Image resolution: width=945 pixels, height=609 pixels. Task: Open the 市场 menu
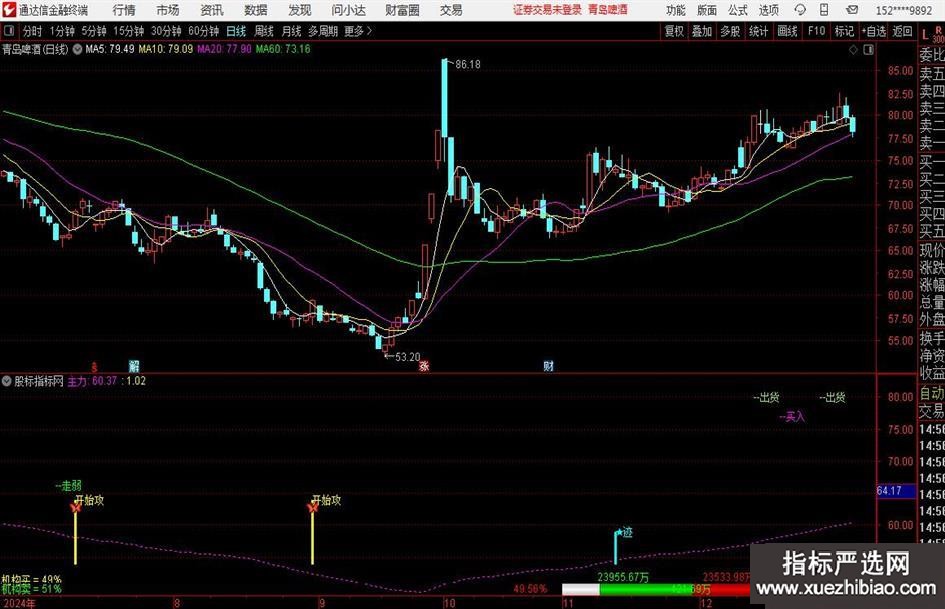pos(168,10)
